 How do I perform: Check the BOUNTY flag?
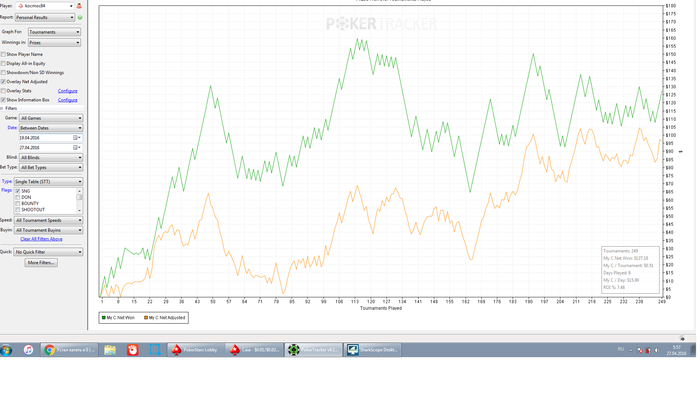18,203
